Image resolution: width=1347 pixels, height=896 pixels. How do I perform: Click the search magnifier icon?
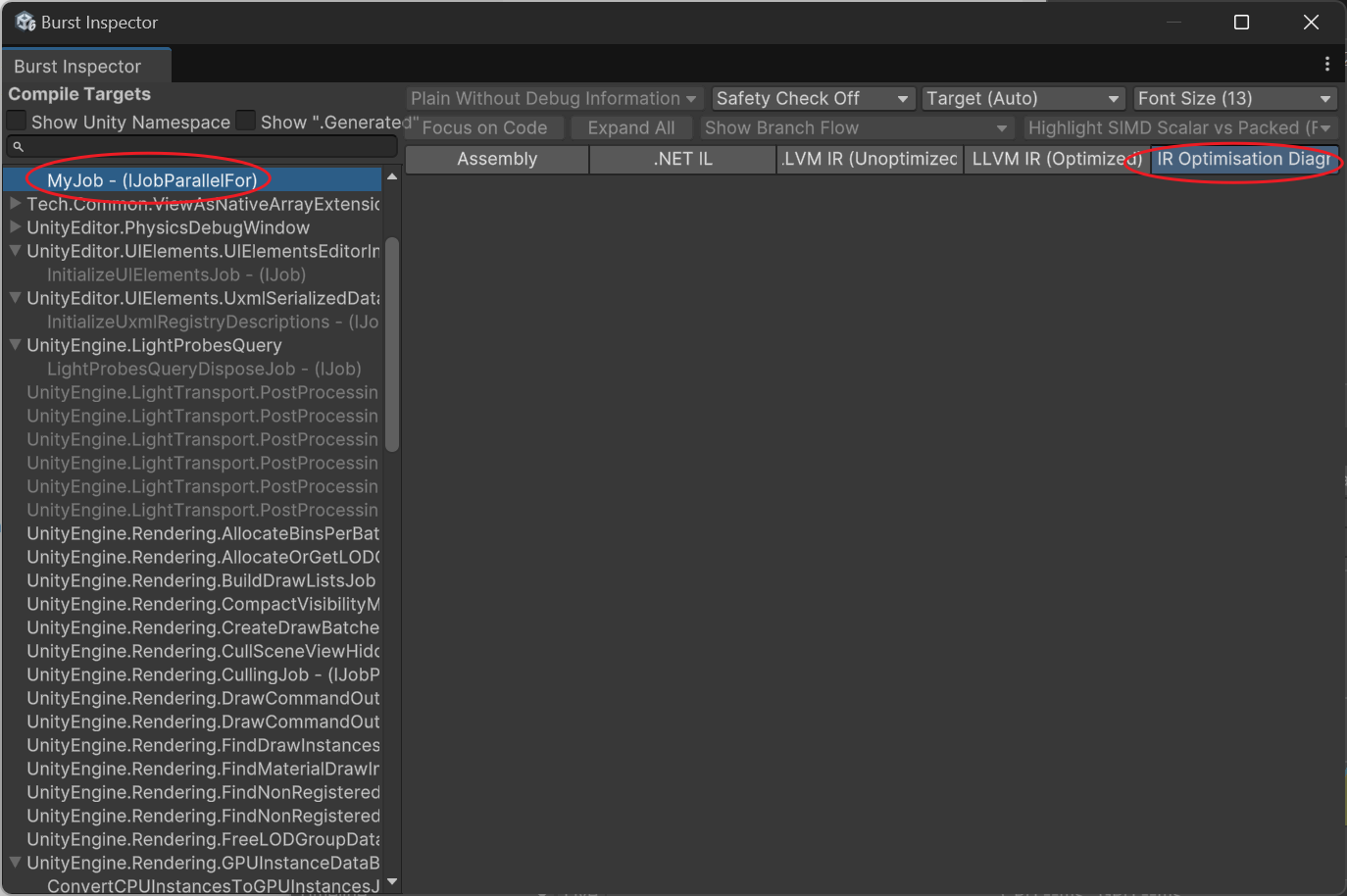pos(18,147)
